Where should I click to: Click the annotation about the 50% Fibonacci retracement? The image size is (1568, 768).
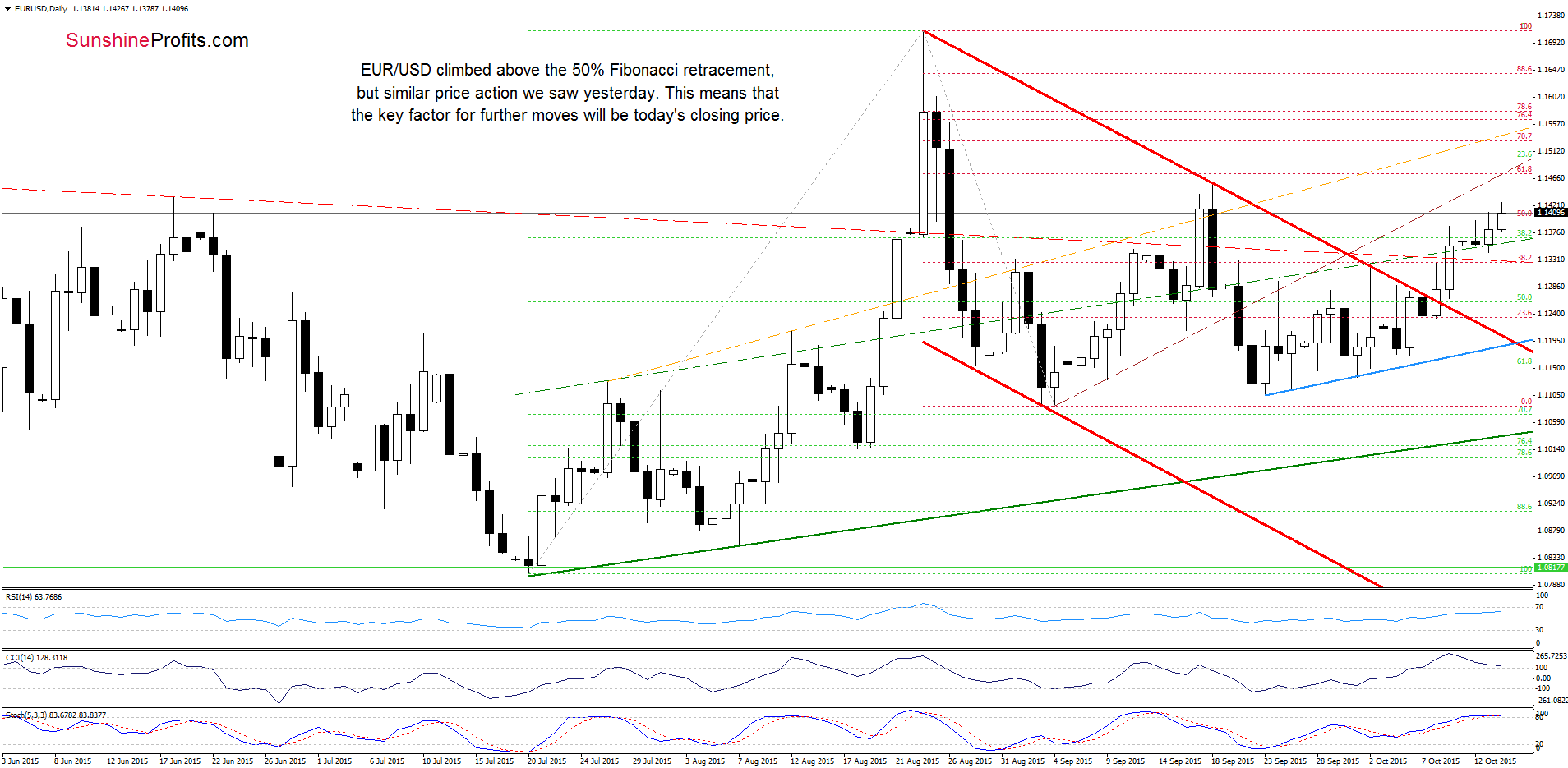point(567,93)
